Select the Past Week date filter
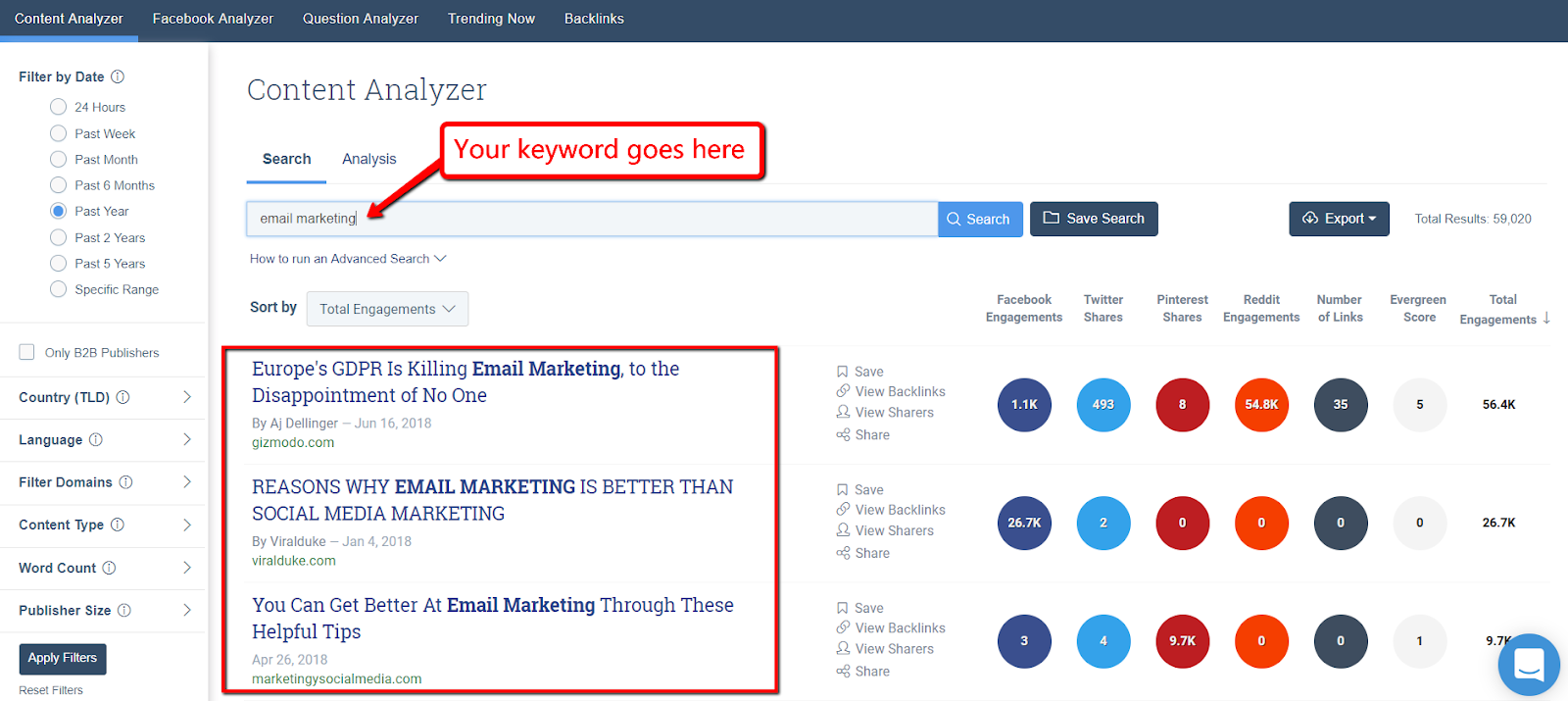Screen dimensions: 1568x701 point(59,133)
